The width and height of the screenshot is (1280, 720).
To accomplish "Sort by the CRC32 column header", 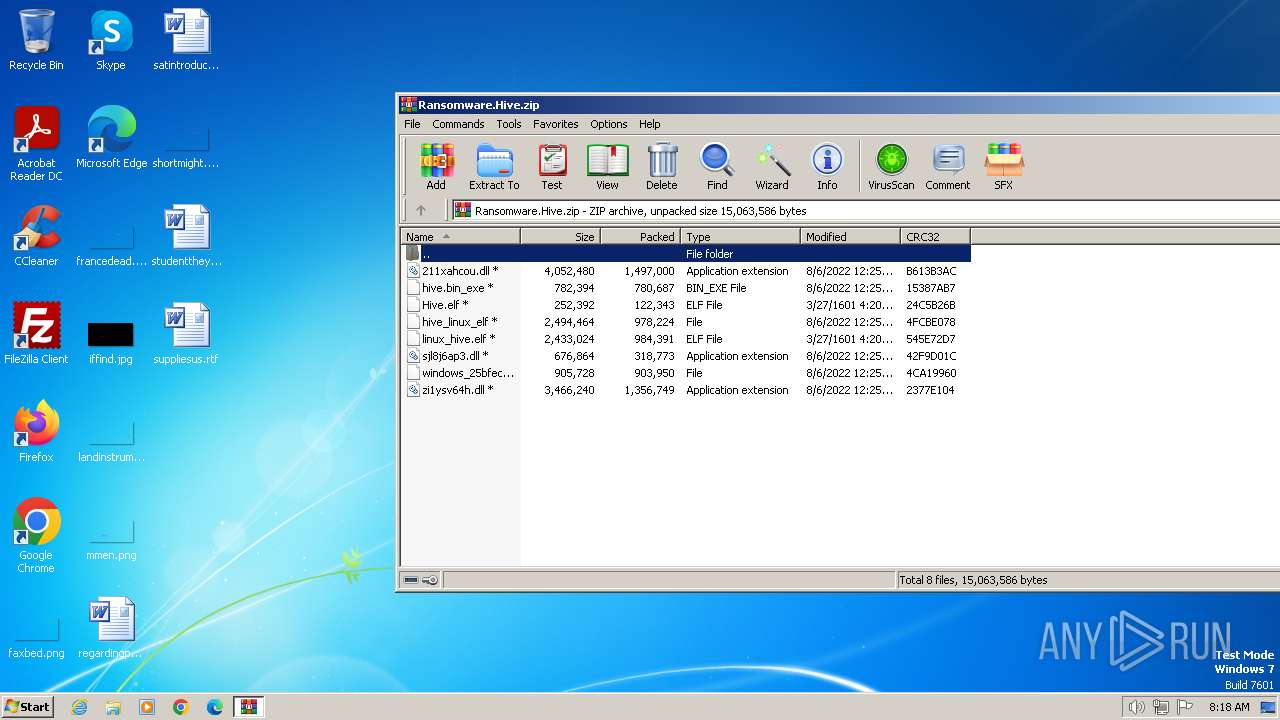I will [936, 237].
